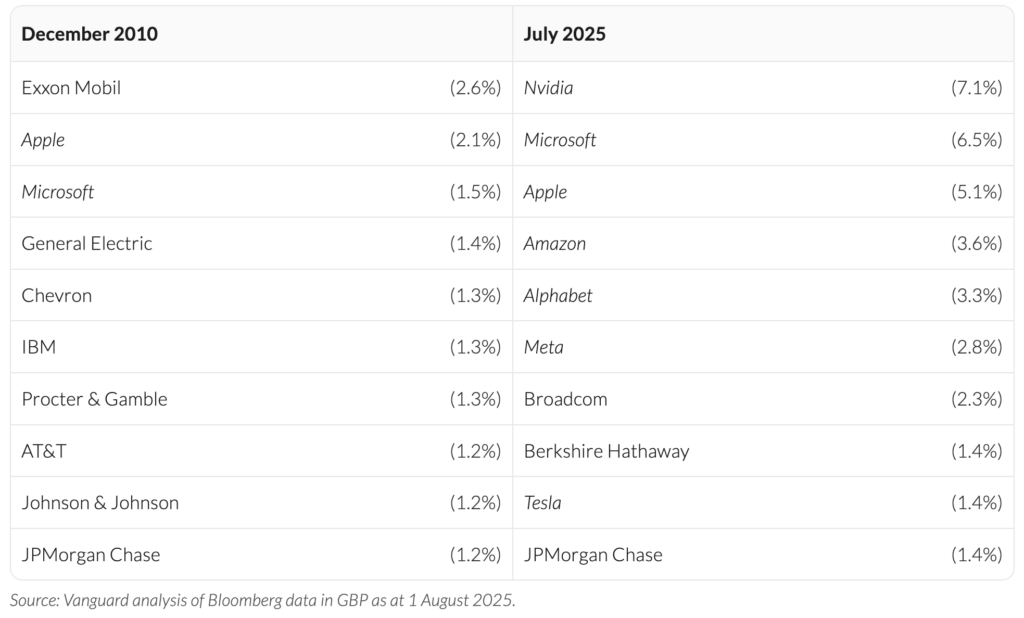
Task: Select the Meta table entry
Action: pos(543,347)
